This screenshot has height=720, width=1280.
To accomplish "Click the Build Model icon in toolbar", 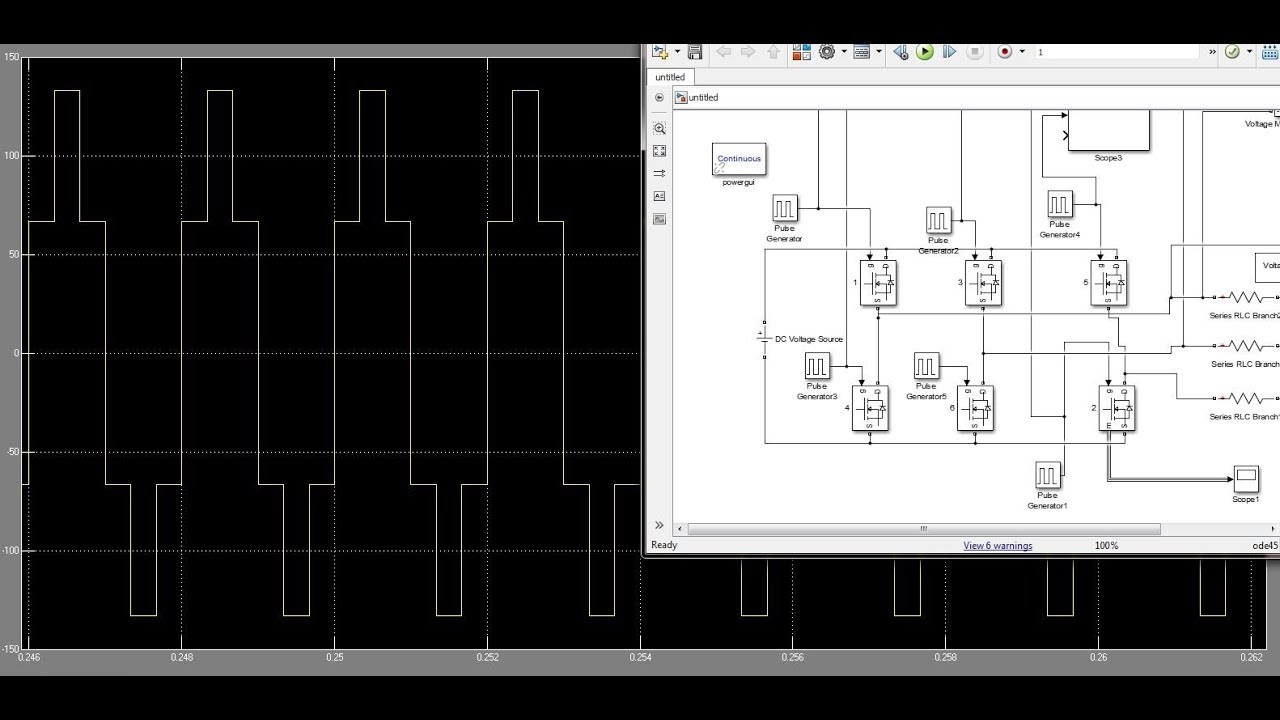I will tap(1271, 52).
